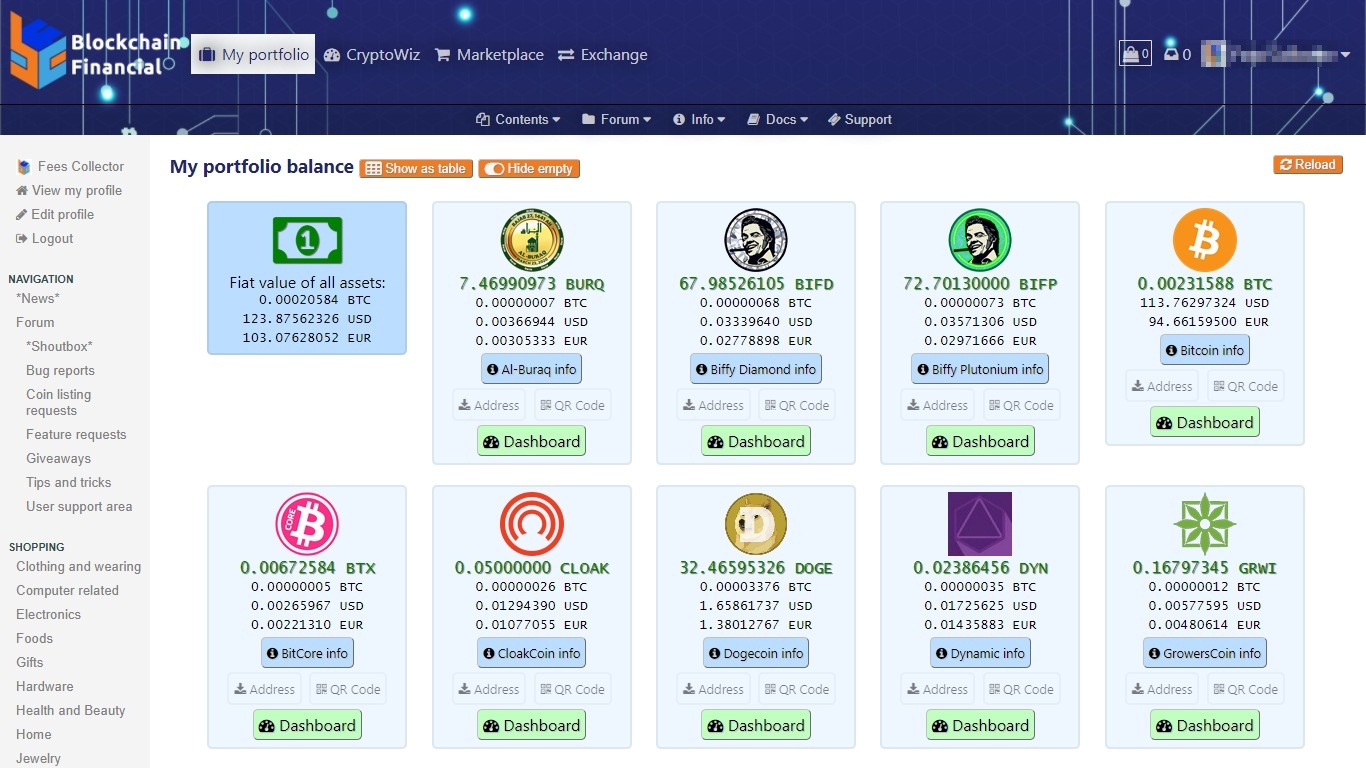1366x768 pixels.
Task: Open the Contents dropdown menu
Action: [518, 119]
